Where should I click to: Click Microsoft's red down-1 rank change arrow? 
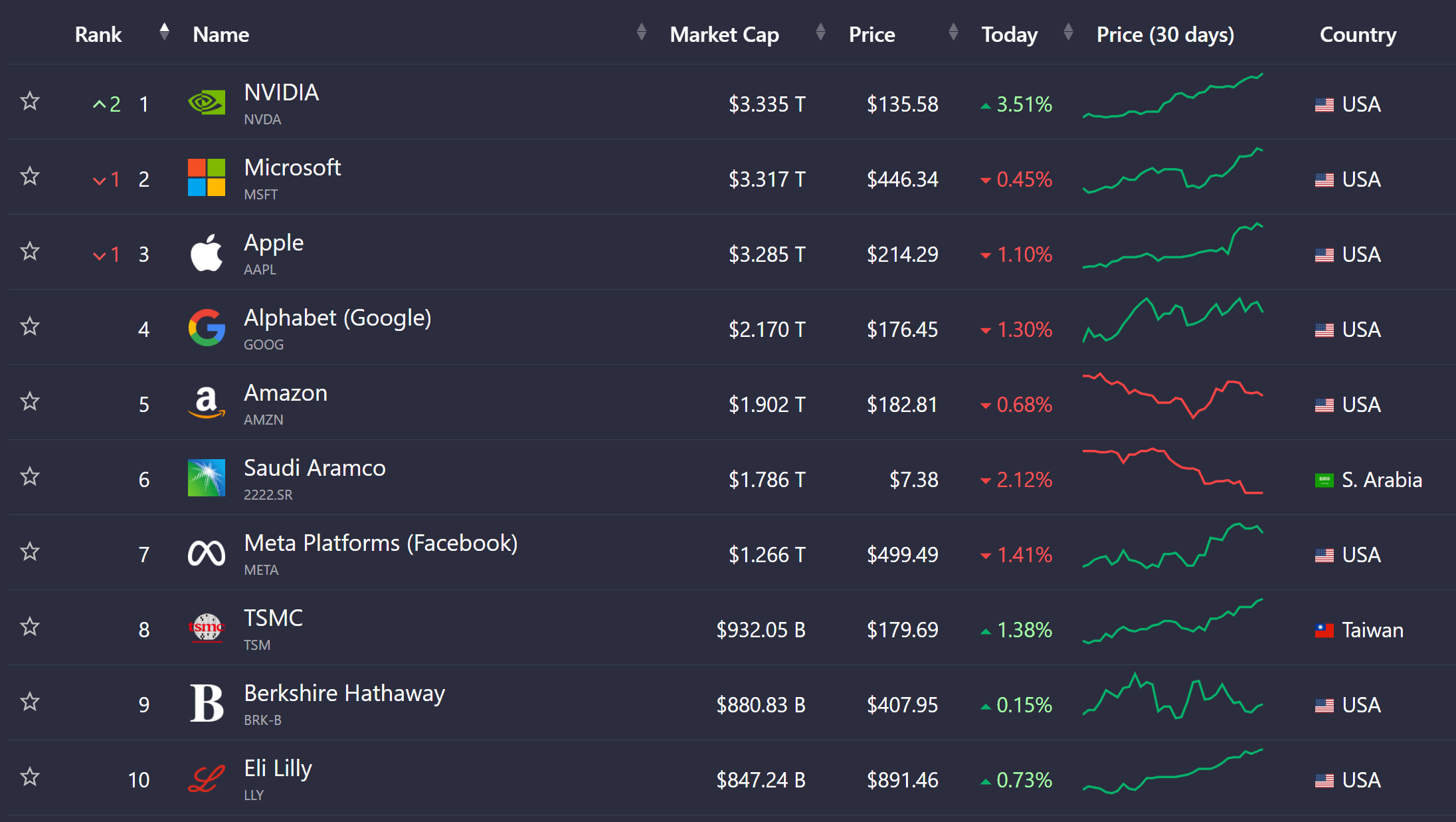(x=106, y=179)
